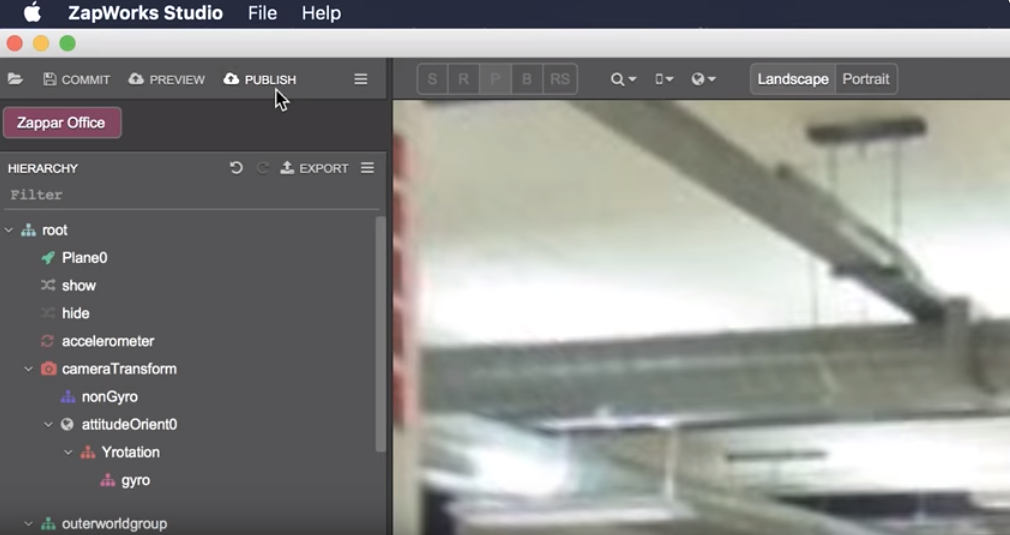This screenshot has height=535, width=1010.
Task: Click the root group icon
Action: tap(28, 230)
